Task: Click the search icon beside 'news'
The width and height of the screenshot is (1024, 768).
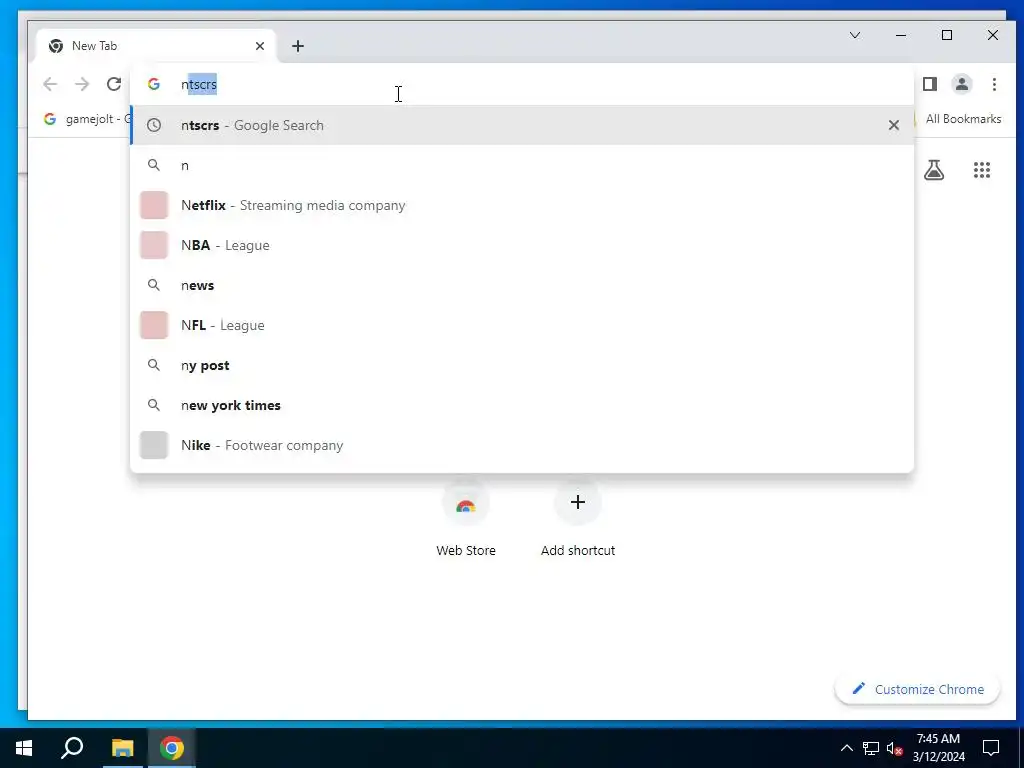Action: coord(154,285)
